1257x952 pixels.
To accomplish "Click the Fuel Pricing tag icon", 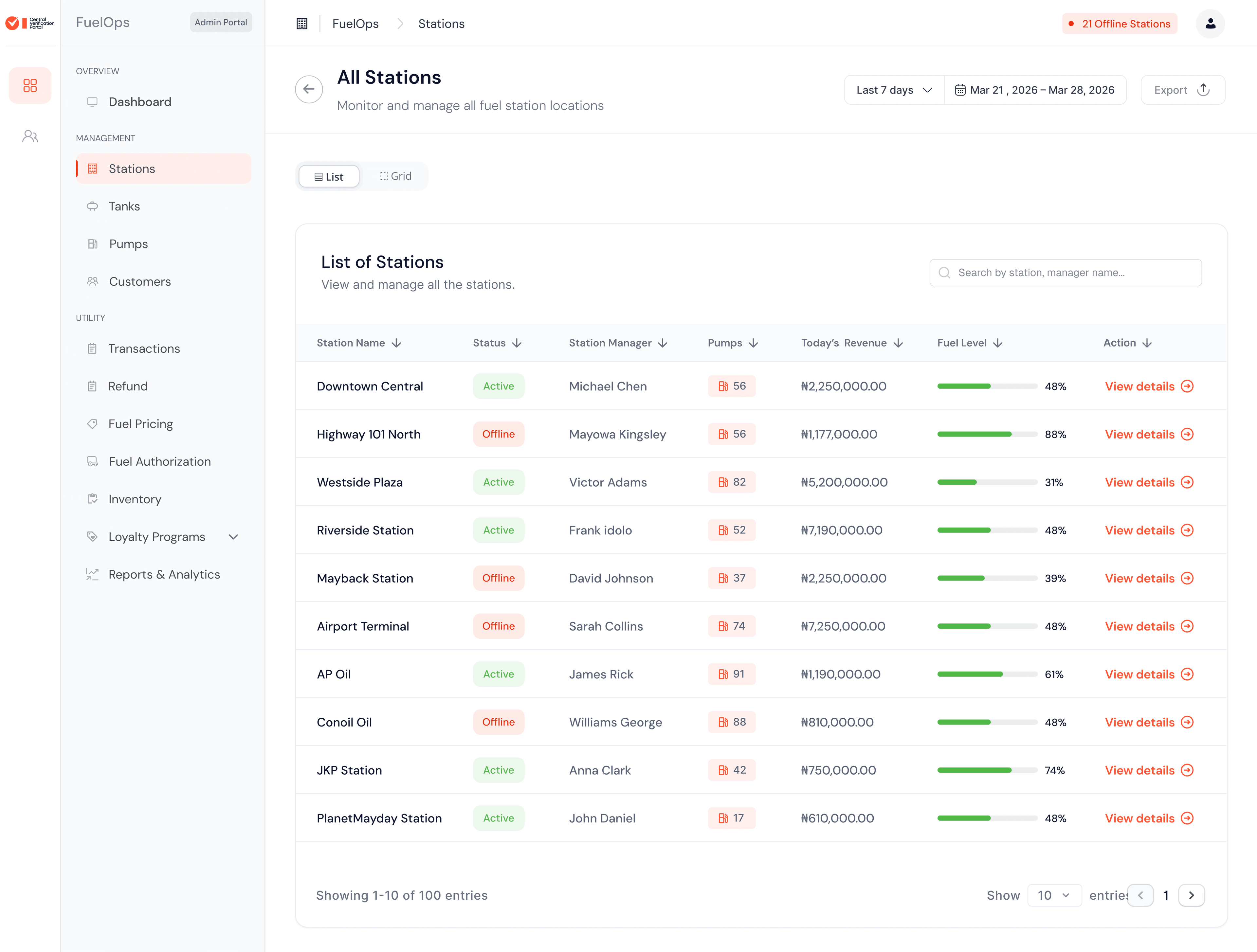I will tap(92, 424).
